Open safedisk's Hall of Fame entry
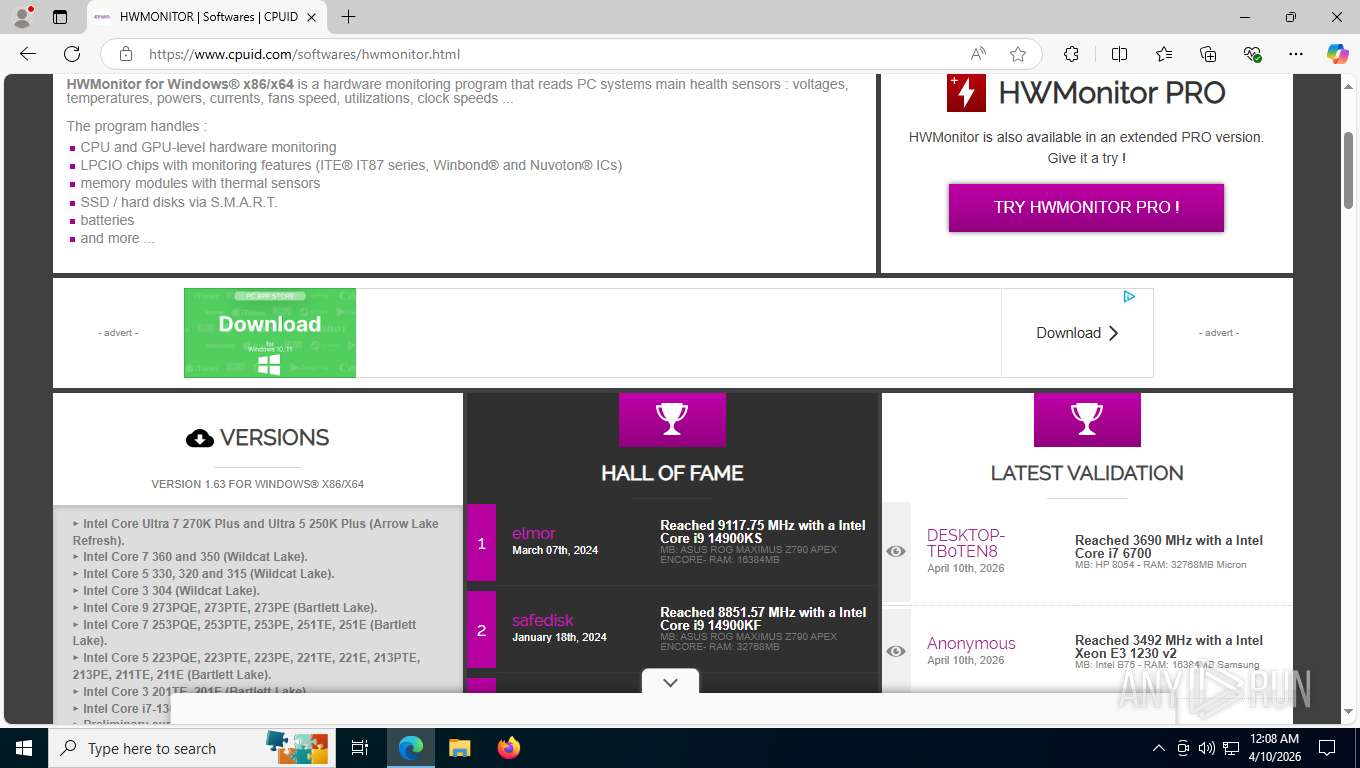This screenshot has width=1360, height=768. point(543,621)
